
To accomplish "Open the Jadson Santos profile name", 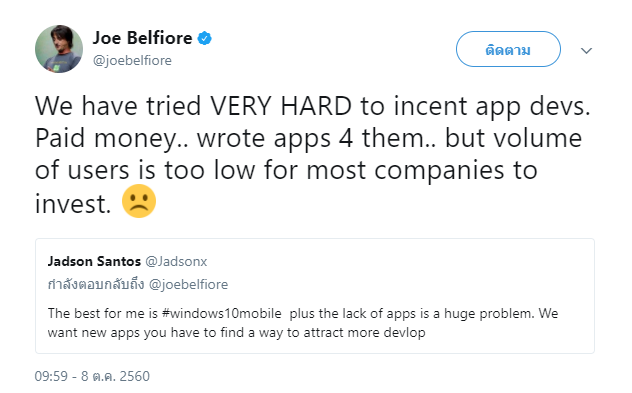I will coord(94,261).
